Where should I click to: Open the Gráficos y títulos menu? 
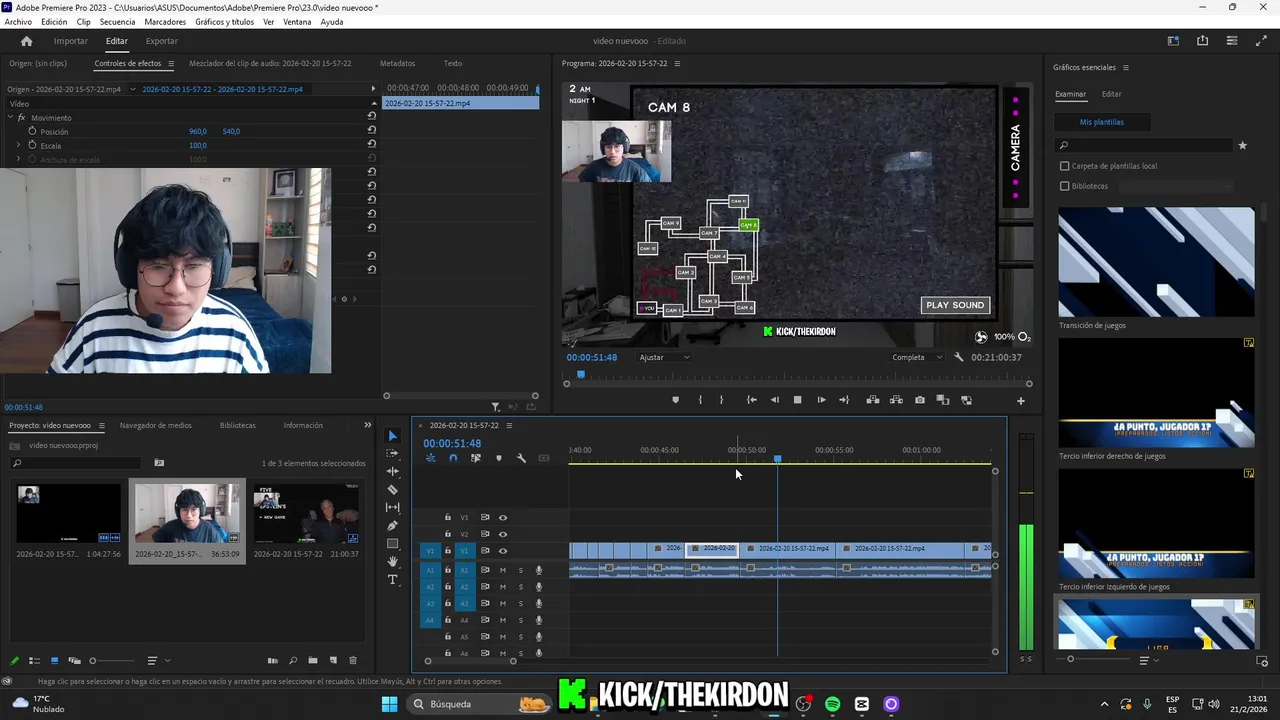tap(224, 22)
